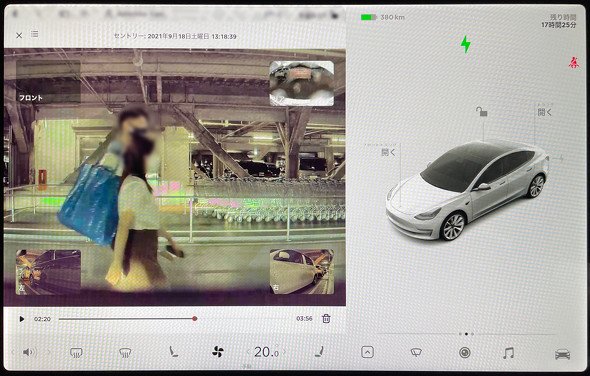
Task: Open the dashcam camera icon
Action: [465, 353]
